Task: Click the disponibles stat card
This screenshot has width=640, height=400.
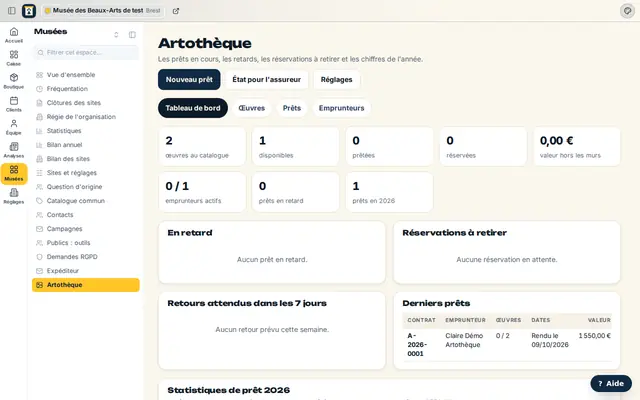Action: pos(296,147)
